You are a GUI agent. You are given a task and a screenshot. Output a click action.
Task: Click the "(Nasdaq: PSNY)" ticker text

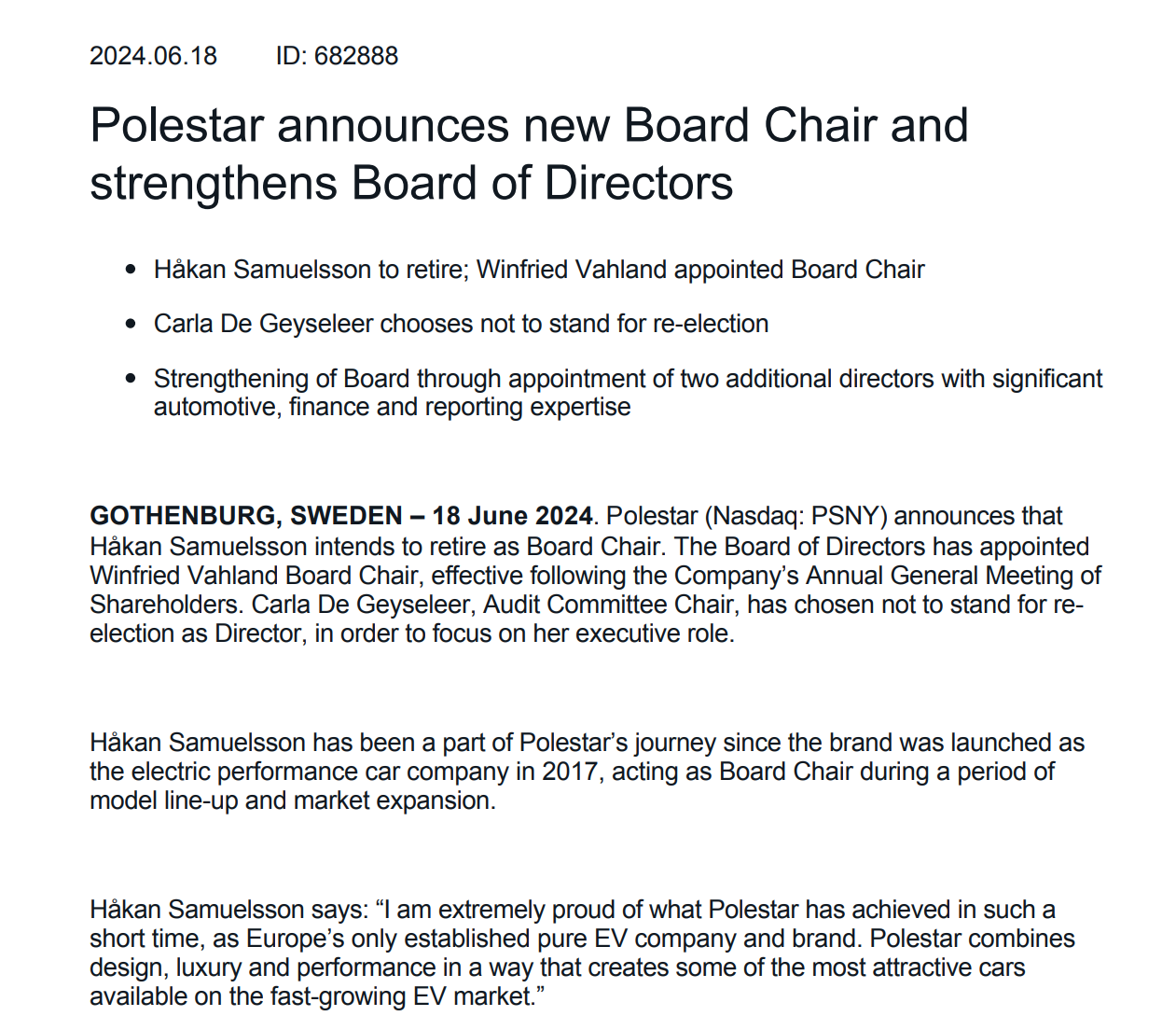pos(795,516)
